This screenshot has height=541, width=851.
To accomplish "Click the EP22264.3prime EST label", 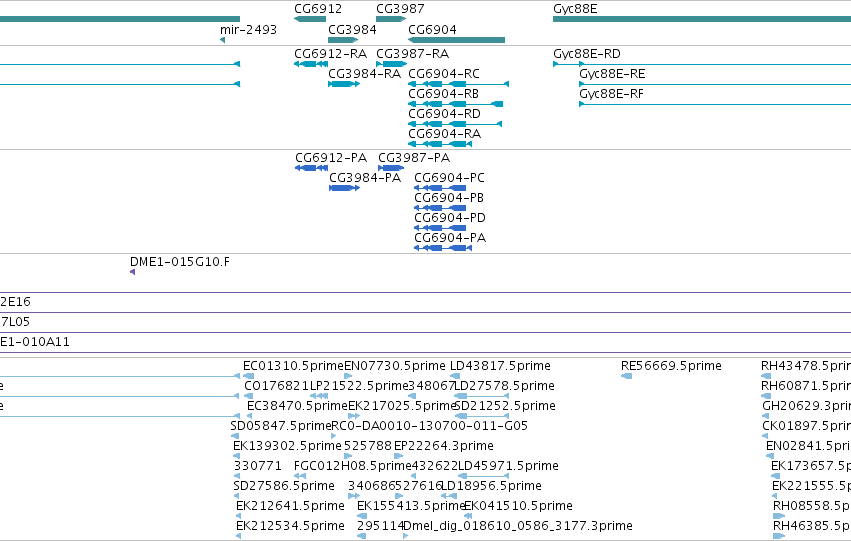I will tap(443, 447).
